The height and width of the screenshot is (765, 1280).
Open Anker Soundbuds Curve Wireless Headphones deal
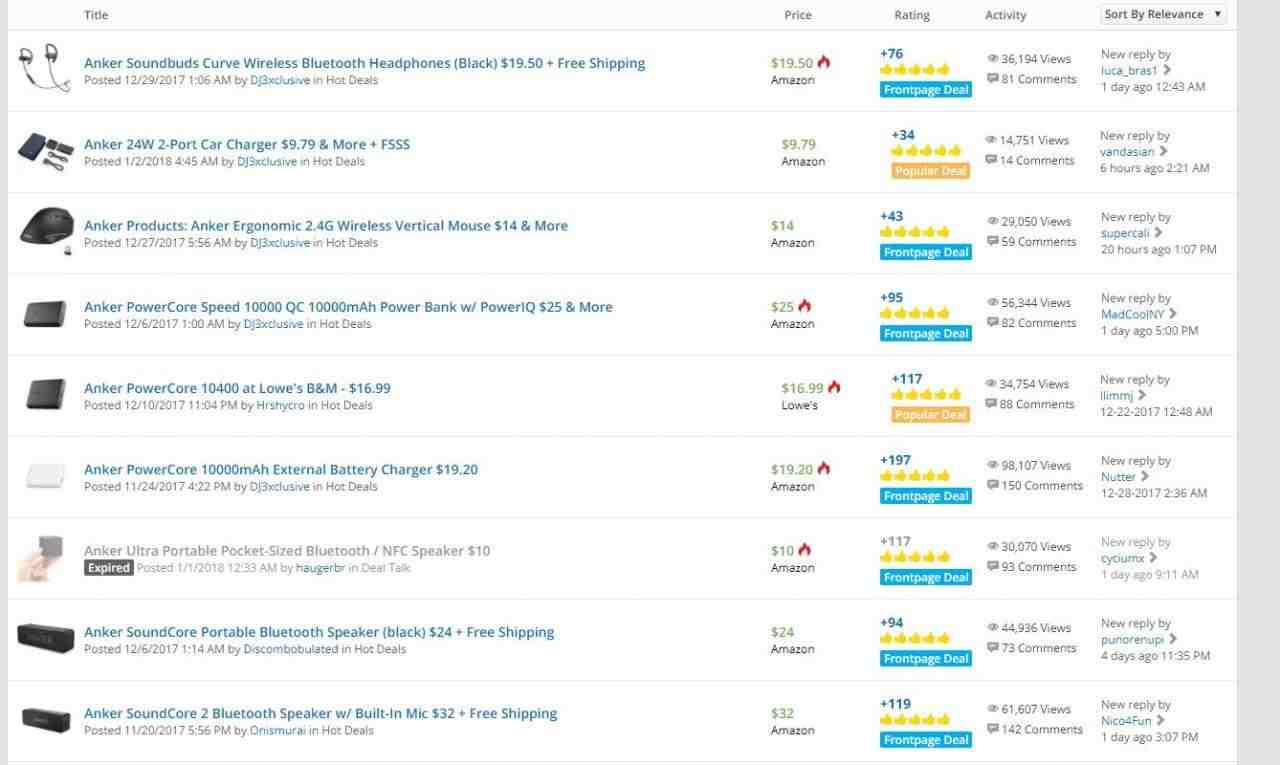pos(364,63)
